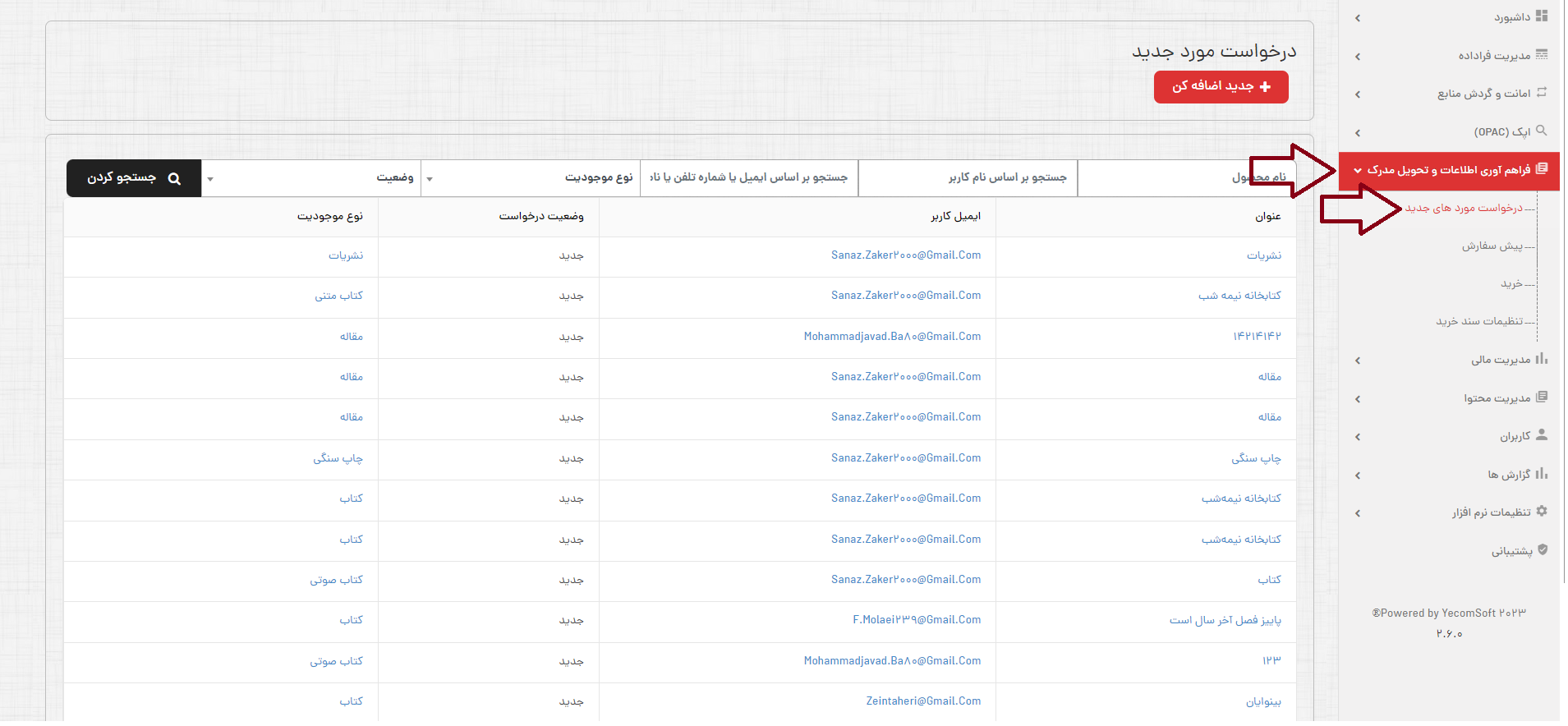Open the خرید submenu item
Screen dimensions: 1568x726
(1511, 283)
